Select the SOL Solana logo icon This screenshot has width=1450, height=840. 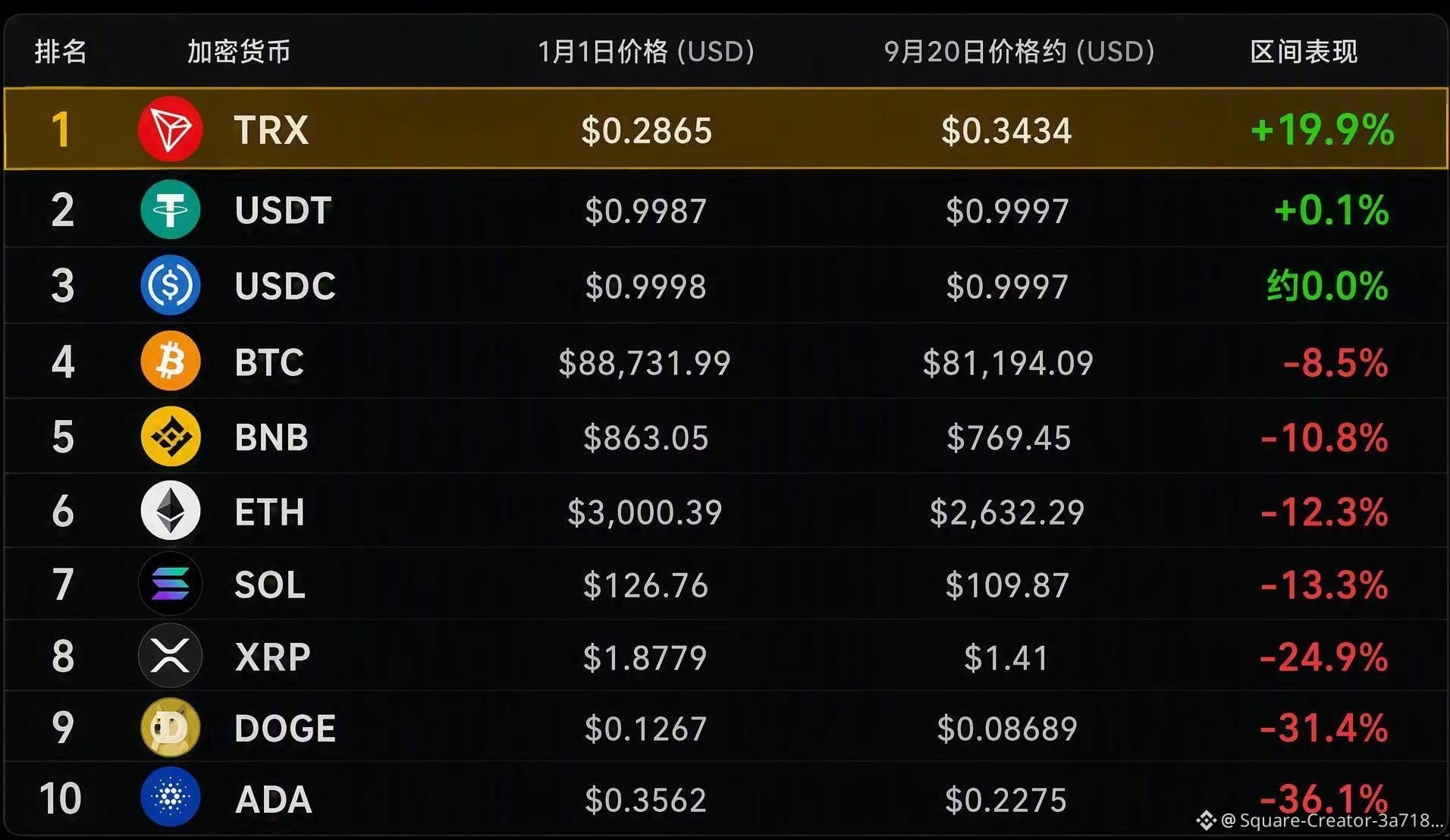(x=171, y=584)
